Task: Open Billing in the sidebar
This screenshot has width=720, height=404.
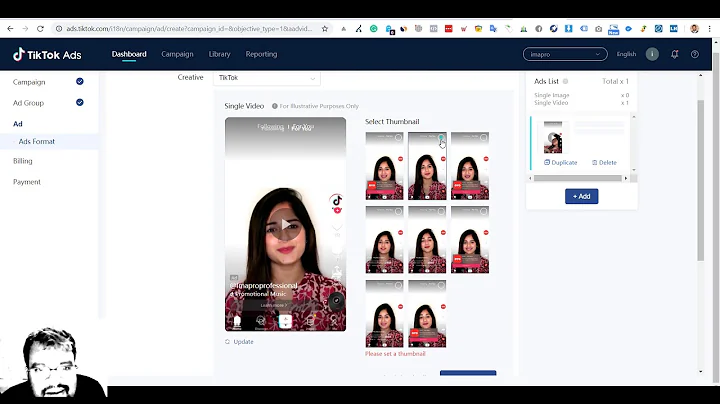Action: click(22, 161)
